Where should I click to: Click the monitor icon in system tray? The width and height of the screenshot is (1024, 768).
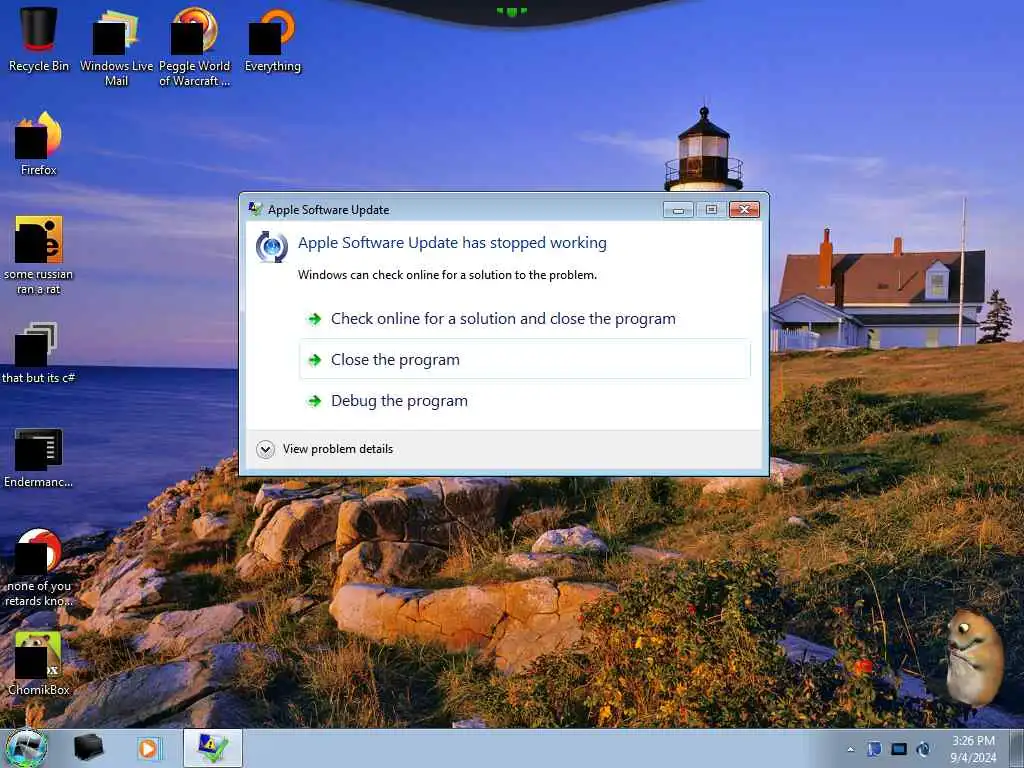[x=899, y=749]
